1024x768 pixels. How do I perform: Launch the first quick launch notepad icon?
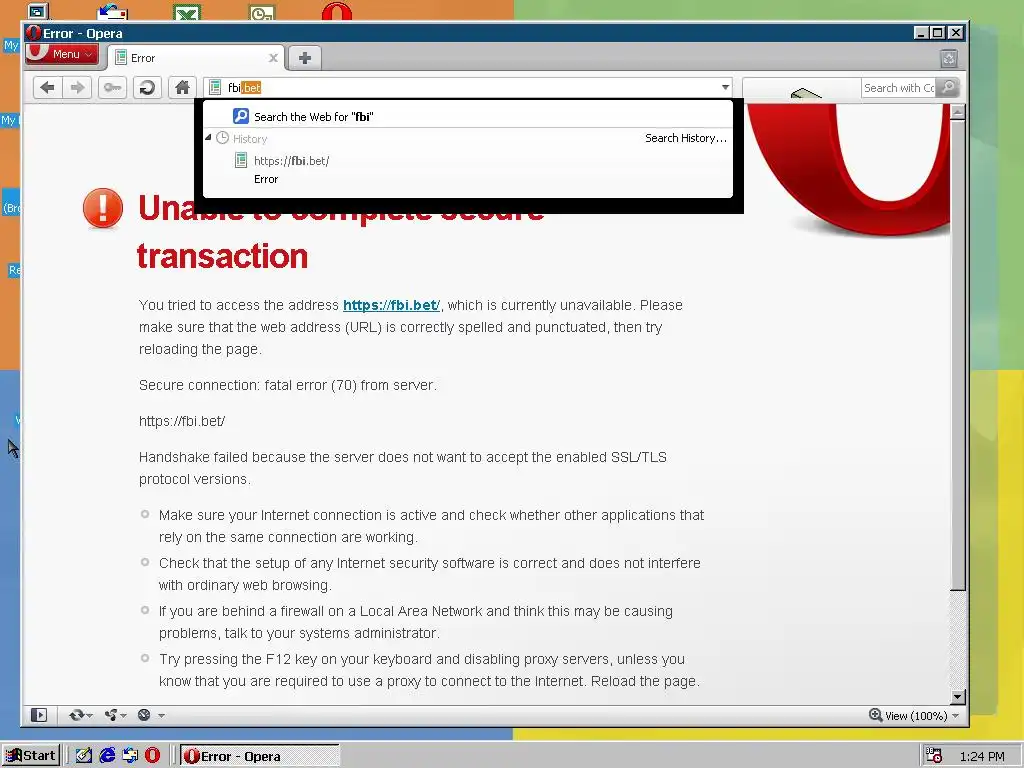click(84, 756)
